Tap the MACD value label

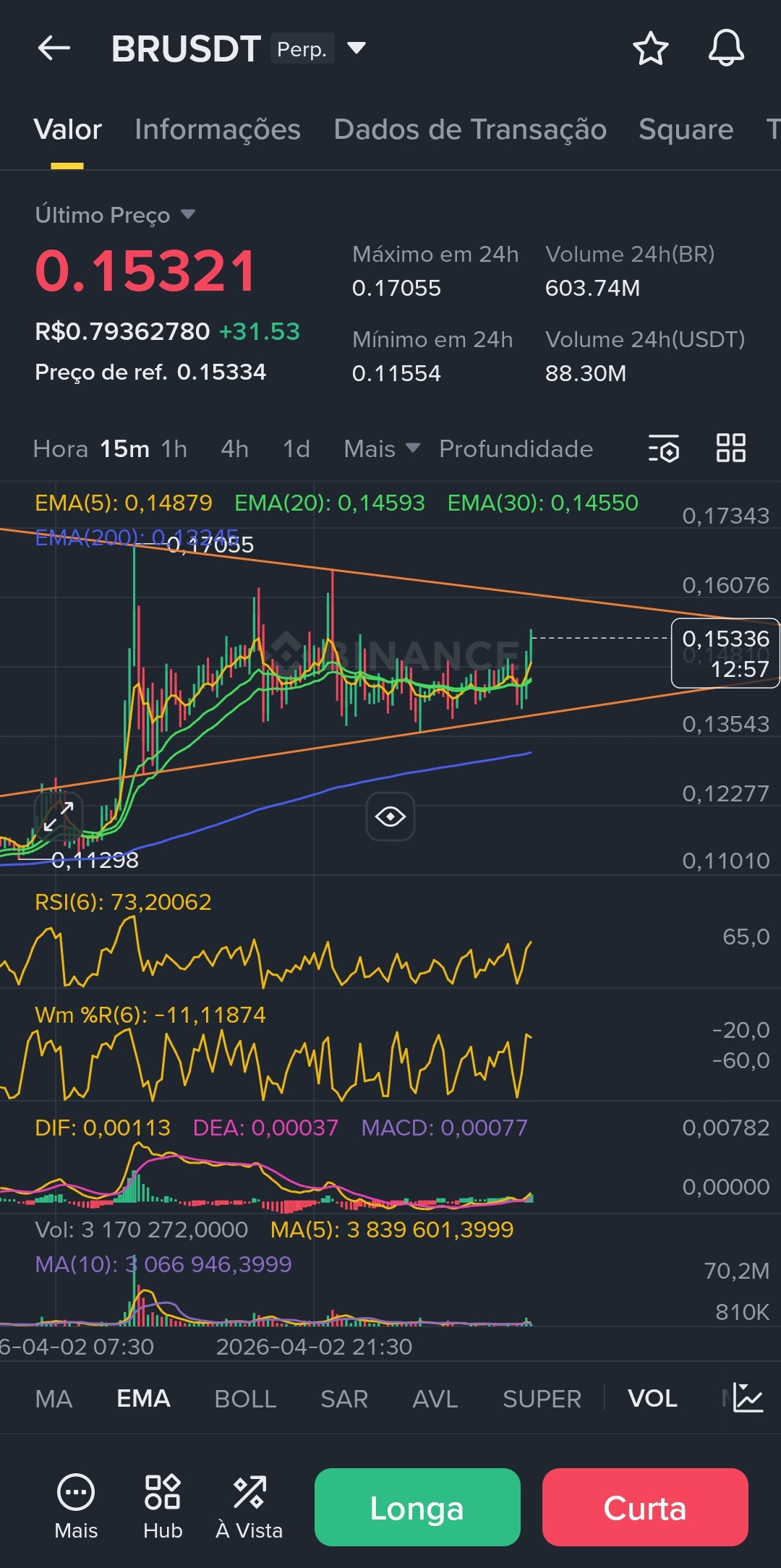[444, 1128]
